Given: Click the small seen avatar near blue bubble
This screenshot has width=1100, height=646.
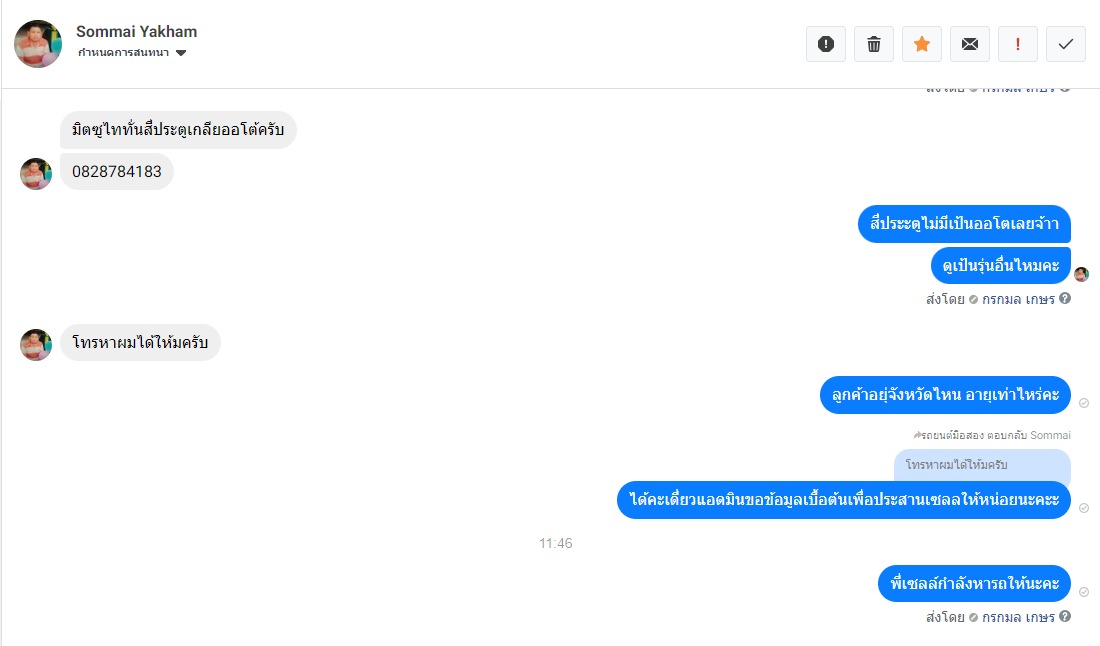Looking at the screenshot, I should 1081,274.
